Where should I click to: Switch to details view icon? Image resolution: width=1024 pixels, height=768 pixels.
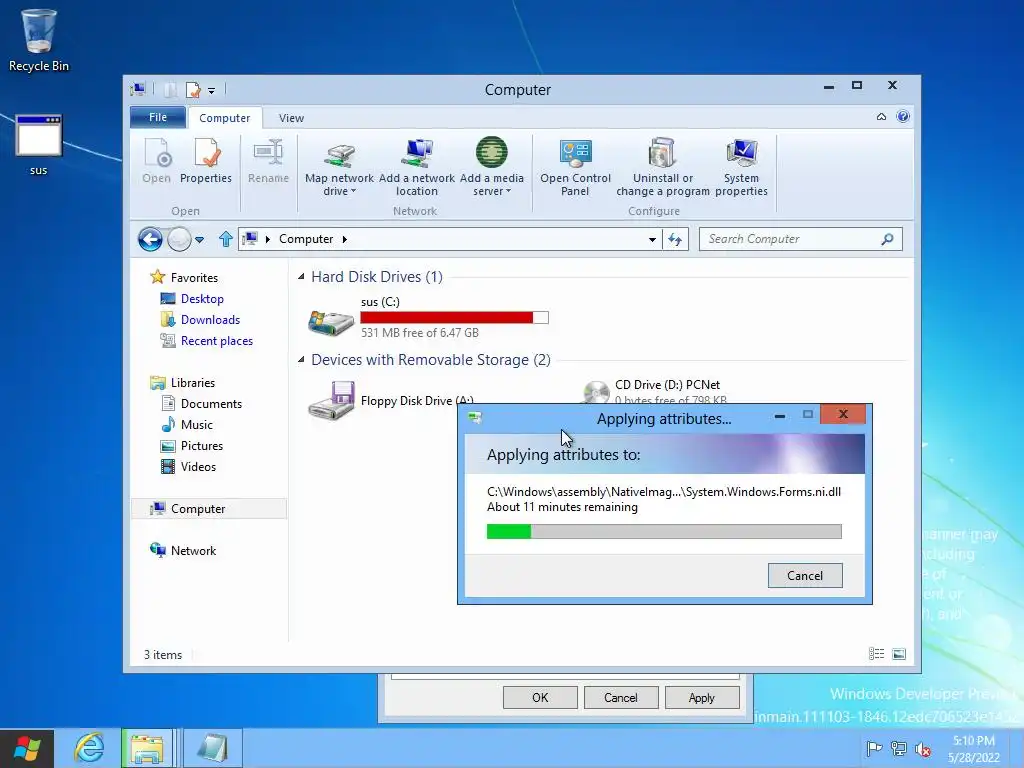click(x=876, y=654)
